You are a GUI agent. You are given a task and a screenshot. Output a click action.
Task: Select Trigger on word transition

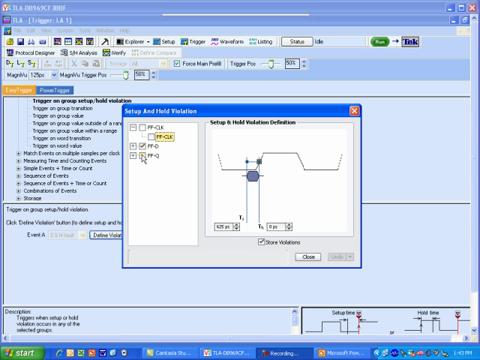(62, 138)
